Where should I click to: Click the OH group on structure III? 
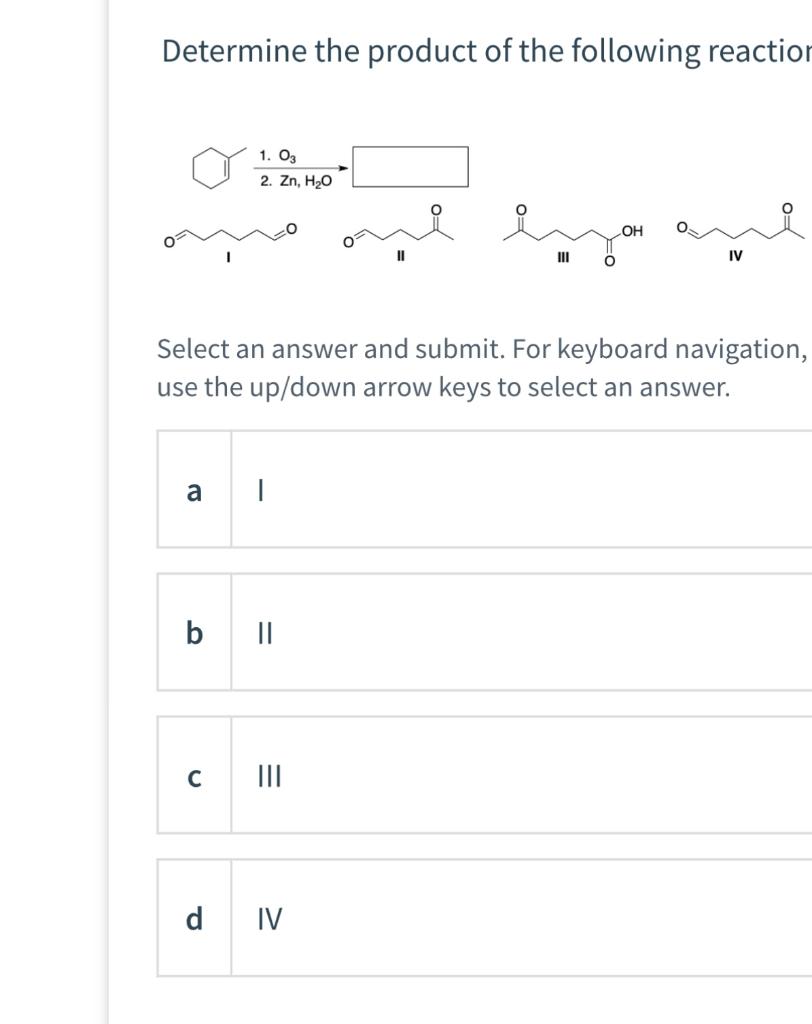coord(630,228)
